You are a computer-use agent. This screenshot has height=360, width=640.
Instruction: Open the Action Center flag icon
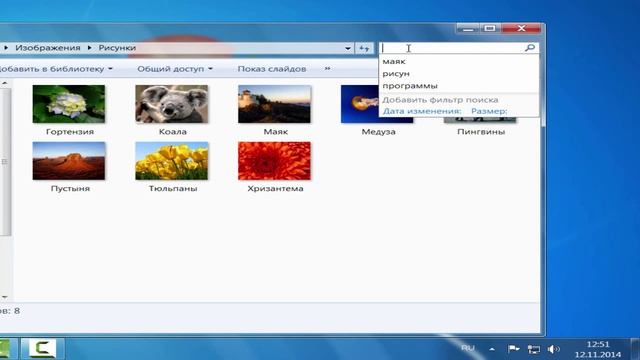[x=513, y=349]
